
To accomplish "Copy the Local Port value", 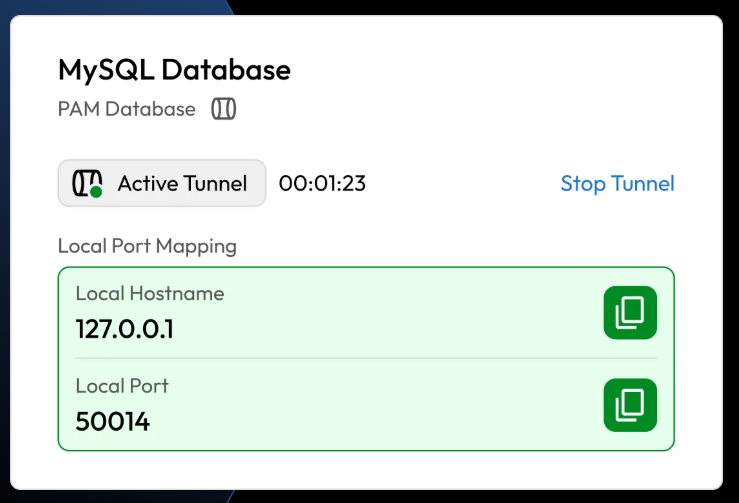I will (630, 405).
